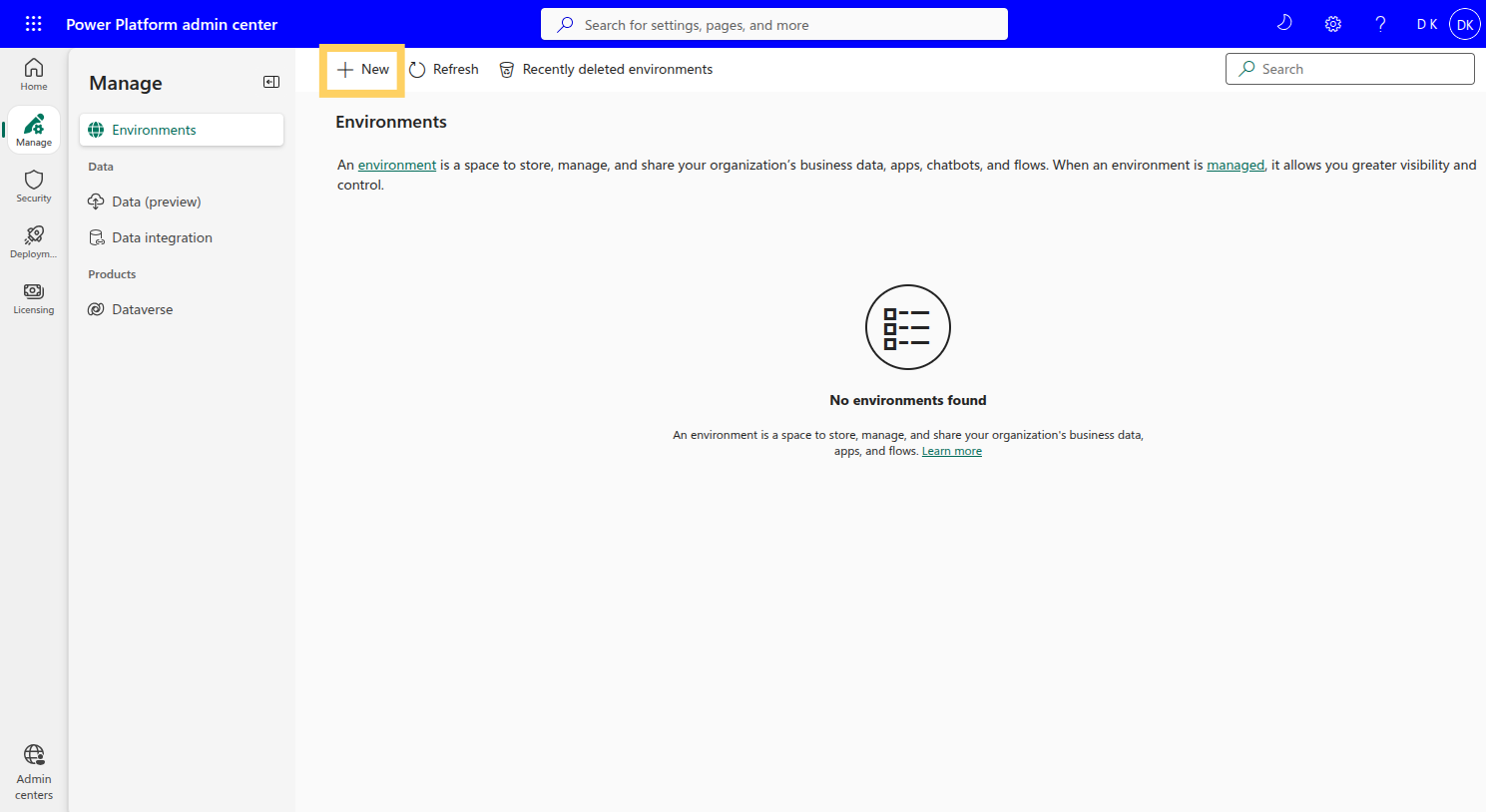Select Manage in the left rail

point(34,130)
